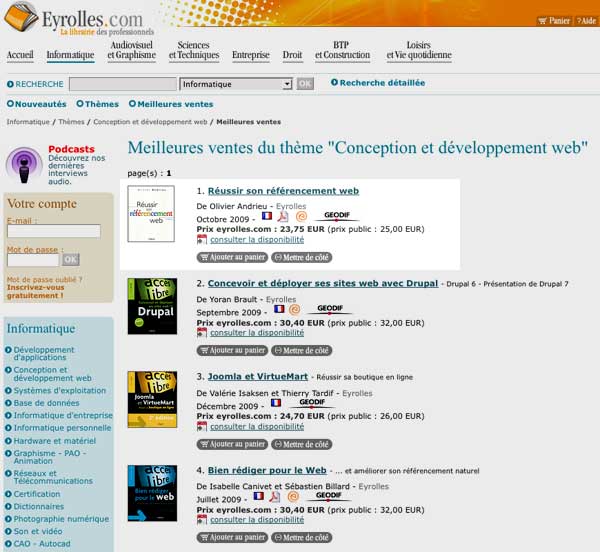Image resolution: width=600 pixels, height=552 pixels.
Task: Select the Informatique navigation tab
Action: pos(70,55)
